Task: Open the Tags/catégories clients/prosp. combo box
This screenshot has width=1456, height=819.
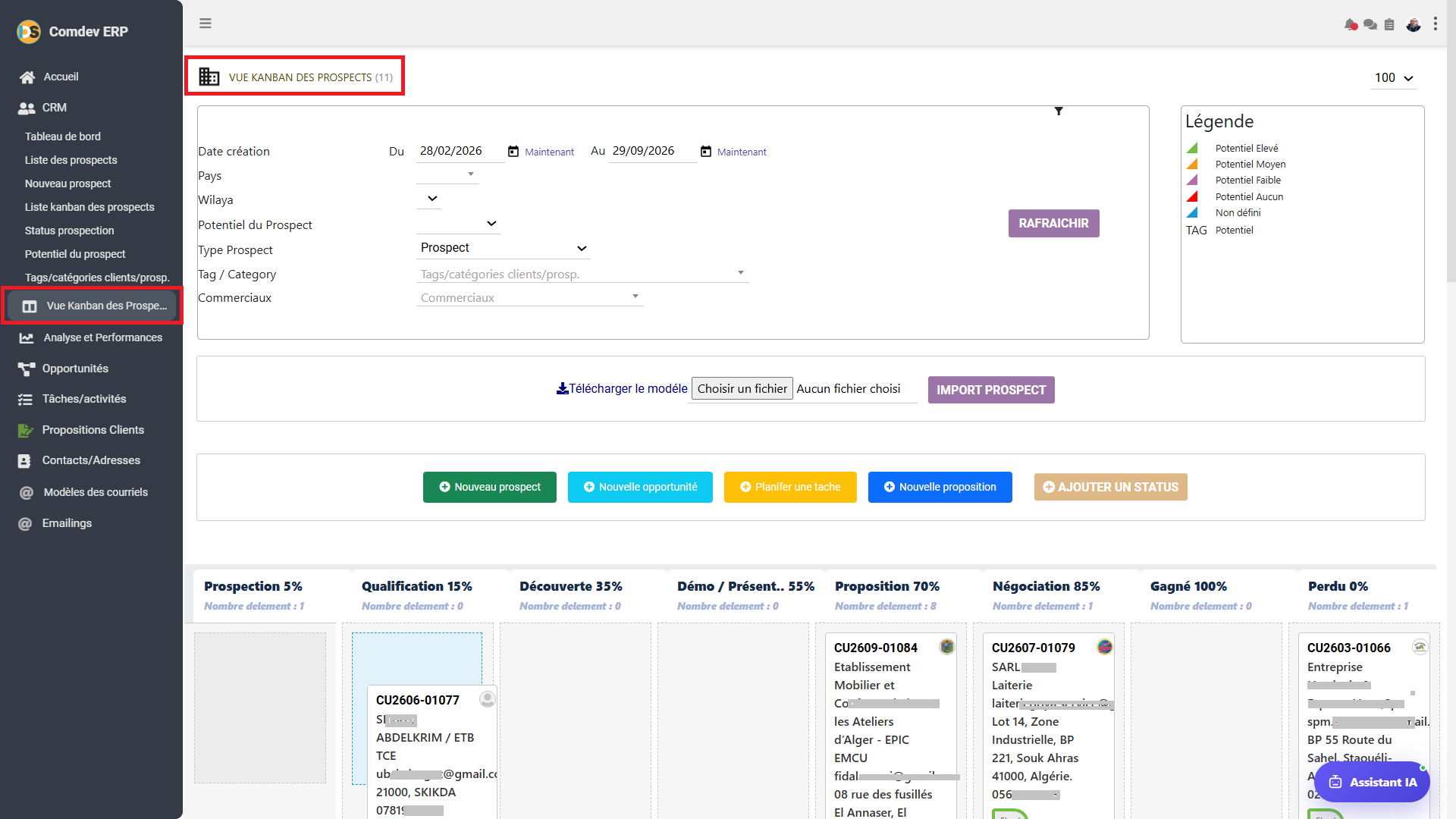Action: click(x=582, y=274)
